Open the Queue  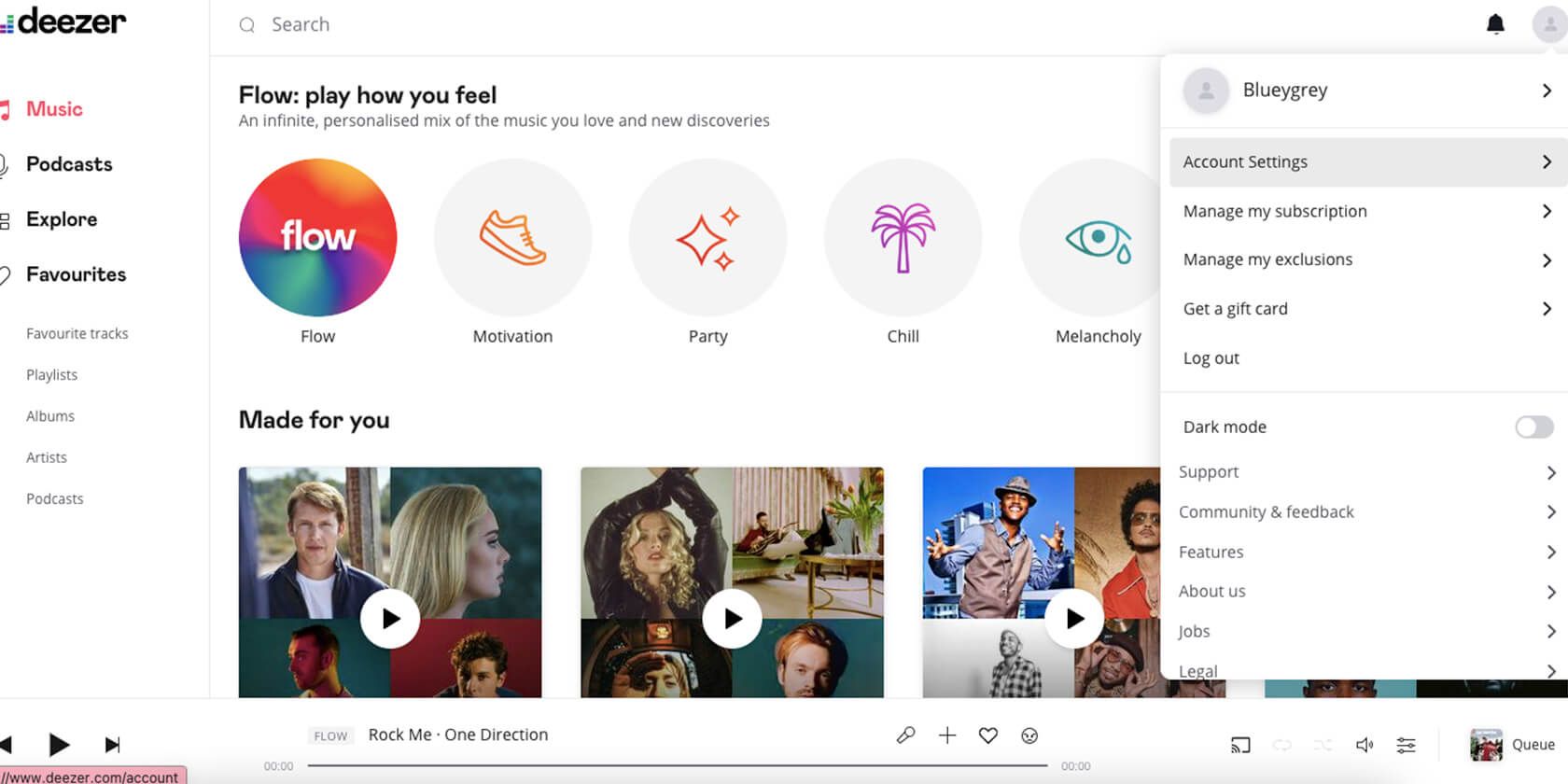click(1533, 745)
